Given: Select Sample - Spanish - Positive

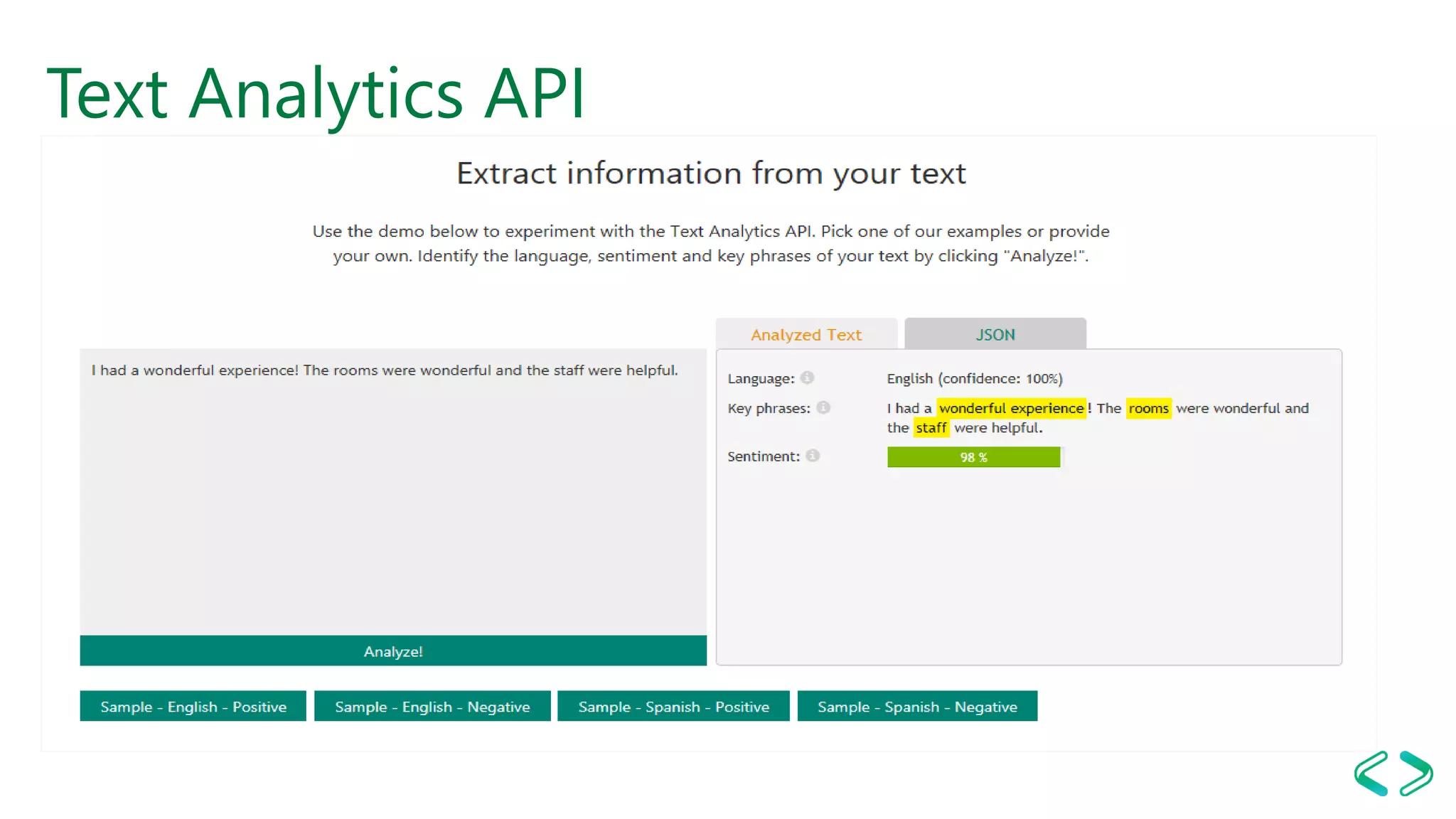Looking at the screenshot, I should point(673,707).
